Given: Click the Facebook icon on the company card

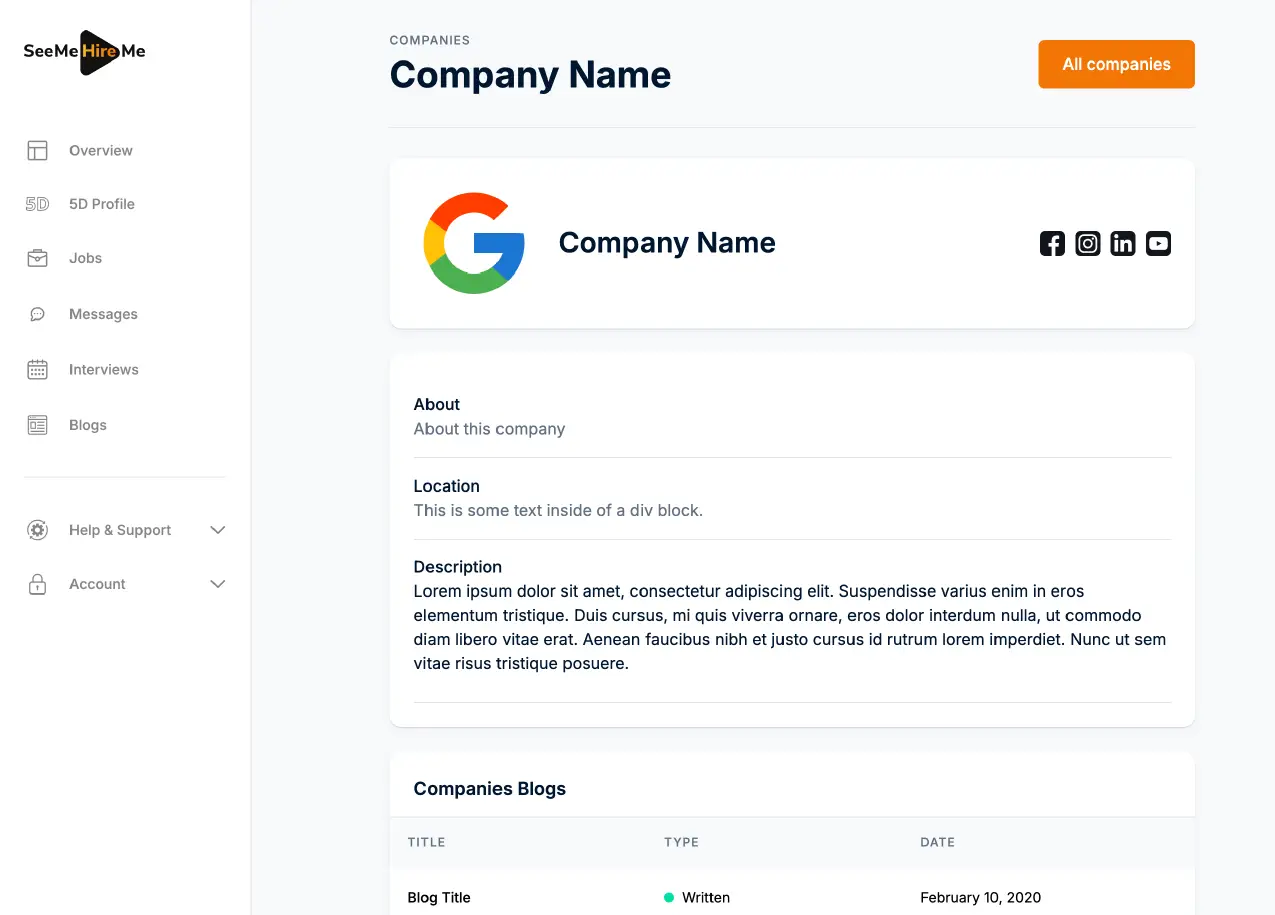Looking at the screenshot, I should point(1052,243).
